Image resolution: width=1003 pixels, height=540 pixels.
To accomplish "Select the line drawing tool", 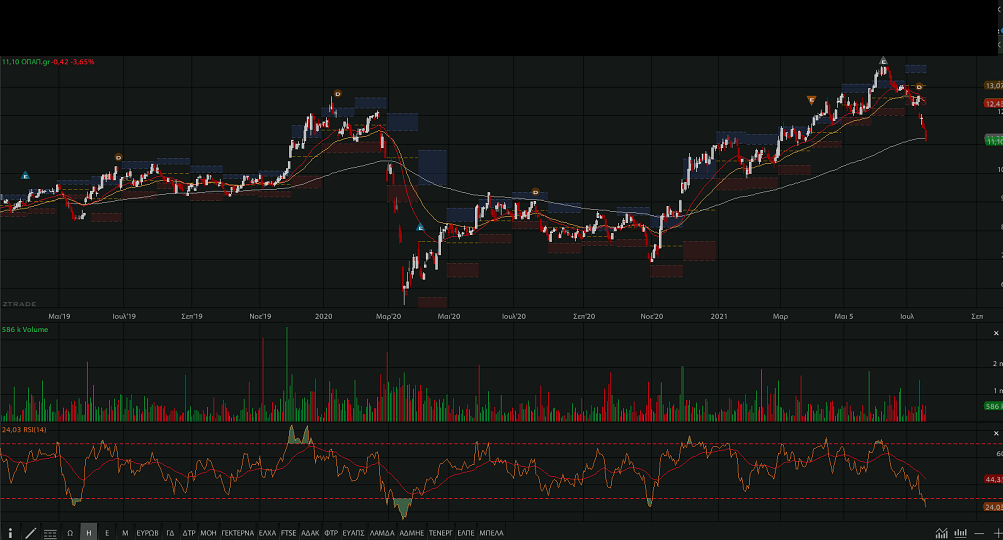I will (30, 533).
